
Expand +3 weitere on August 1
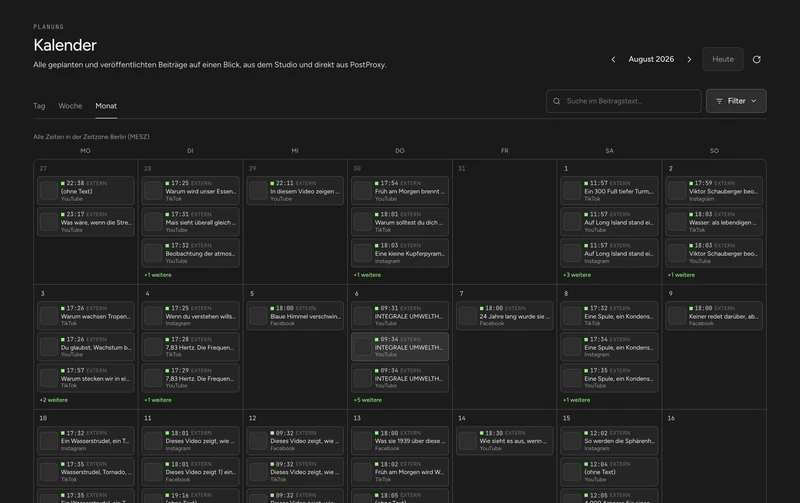pyautogui.click(x=577, y=275)
